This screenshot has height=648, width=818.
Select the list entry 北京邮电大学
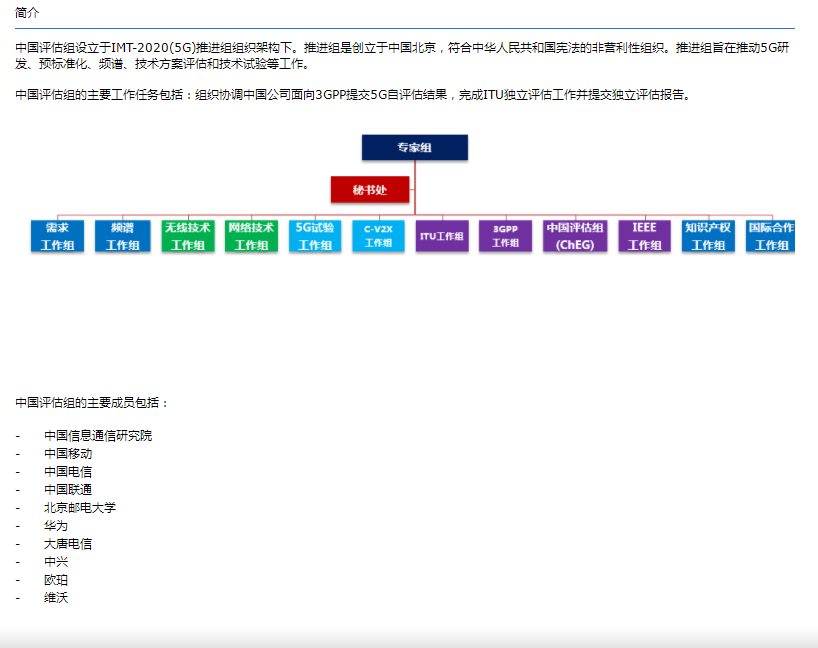pyautogui.click(x=80, y=508)
